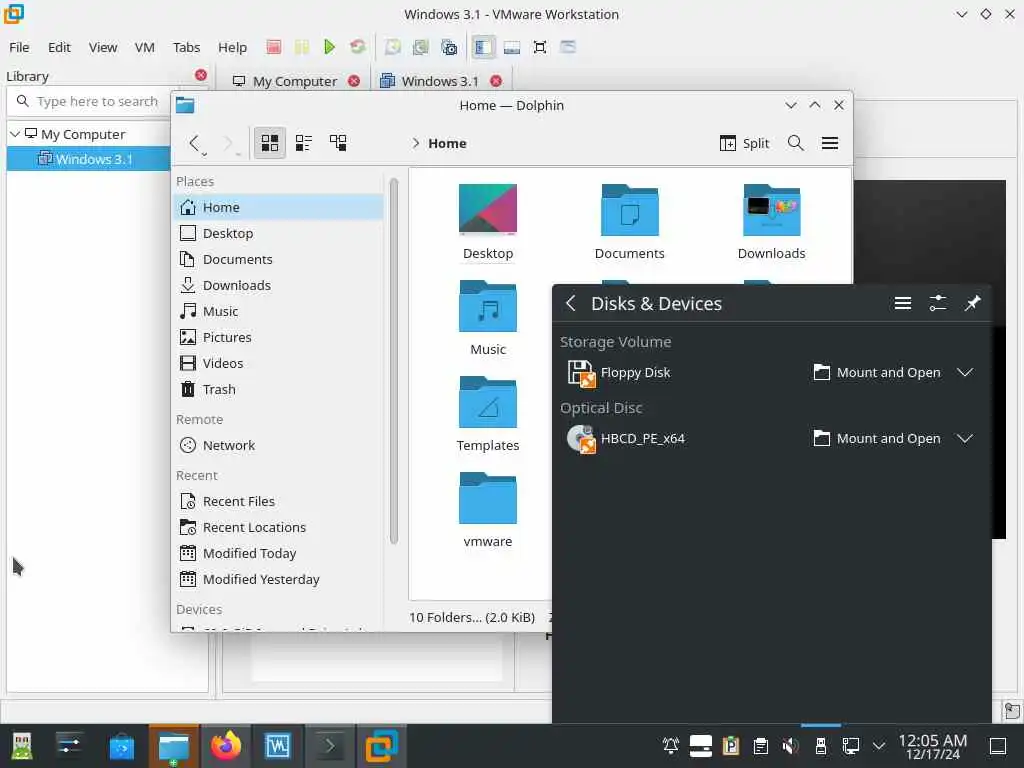Open View menu in VMware
1024x768 pixels.
click(103, 47)
